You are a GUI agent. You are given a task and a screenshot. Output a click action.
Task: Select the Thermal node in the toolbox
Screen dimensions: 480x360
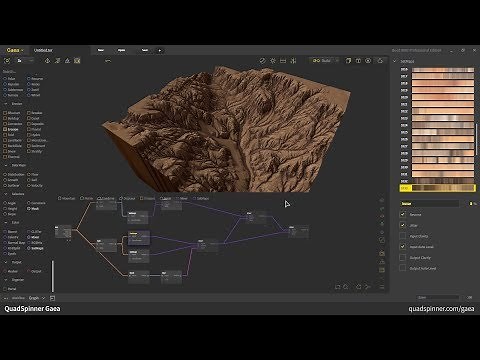click(11, 157)
